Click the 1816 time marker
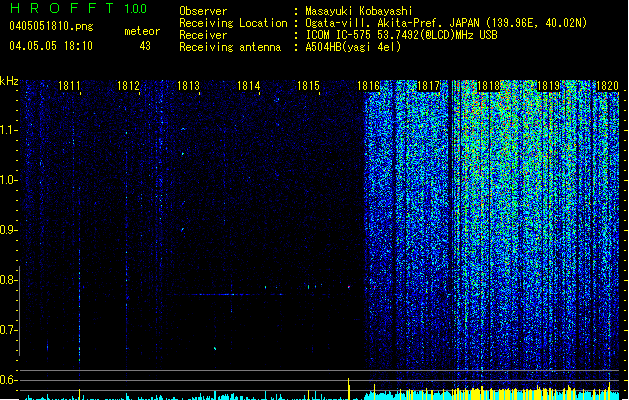 click(368, 86)
